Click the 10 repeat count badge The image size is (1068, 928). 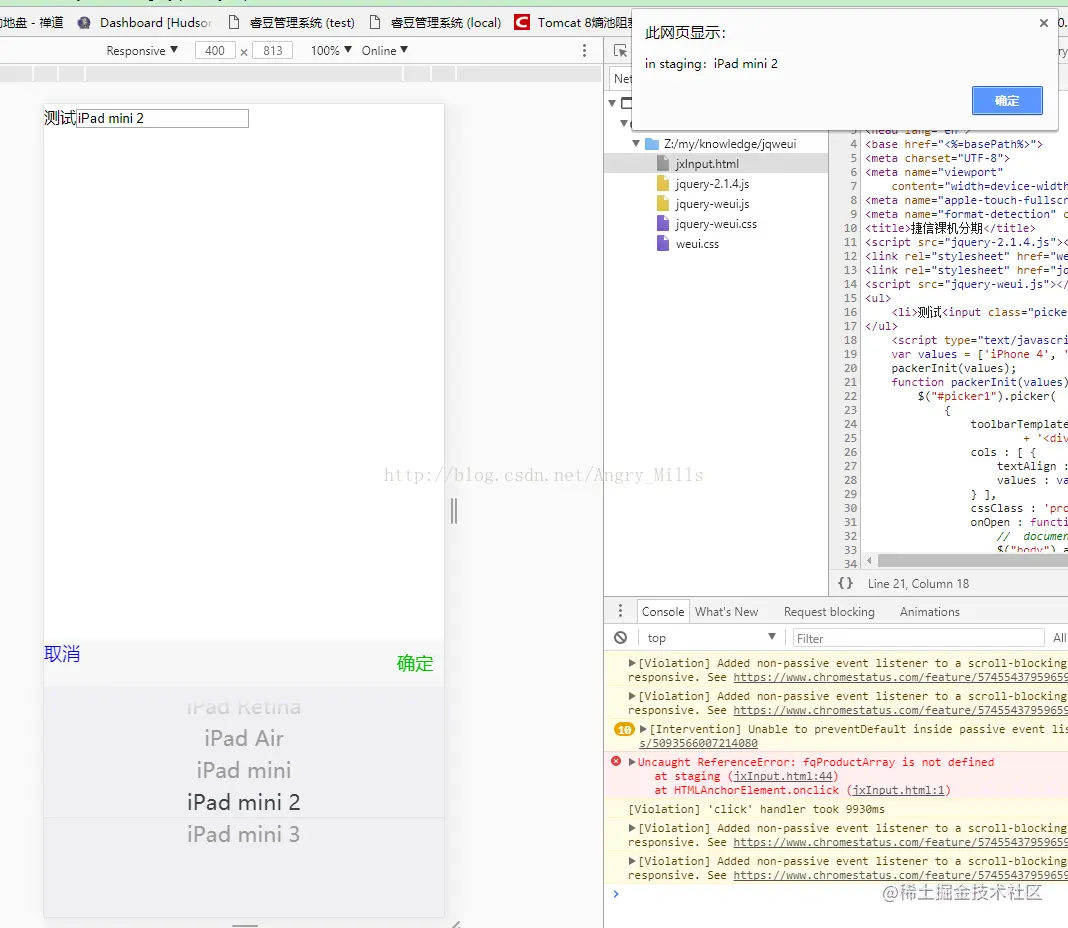click(x=624, y=729)
